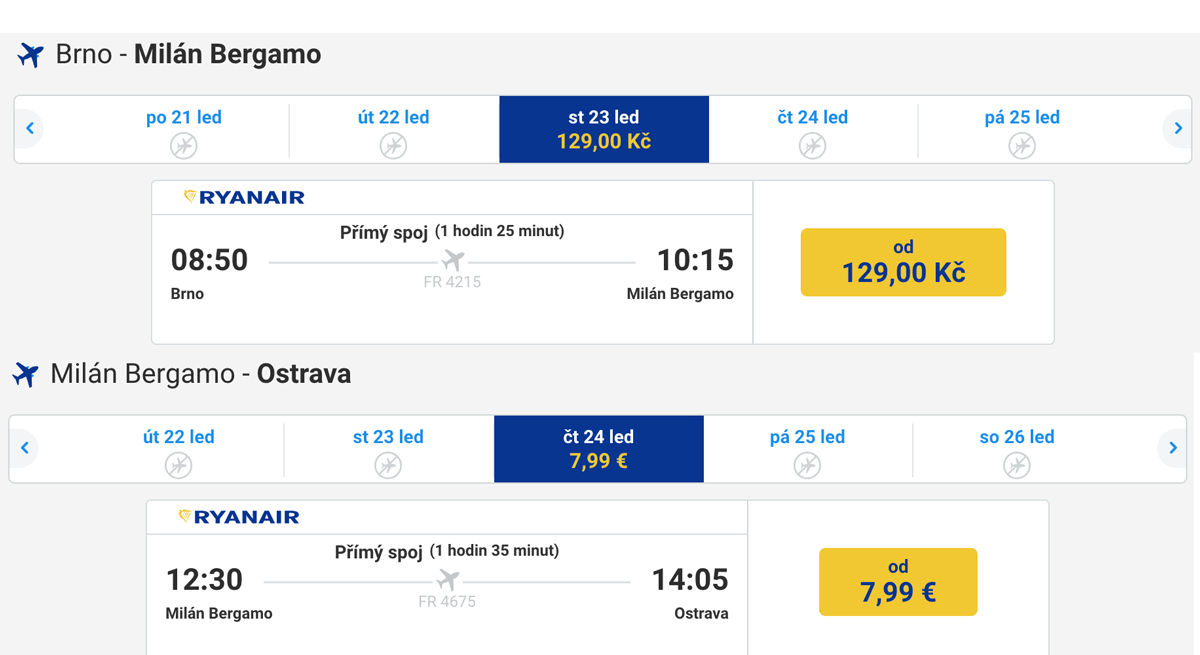
Task: Click Ryanair logo on Brno flight card
Action: [245, 198]
